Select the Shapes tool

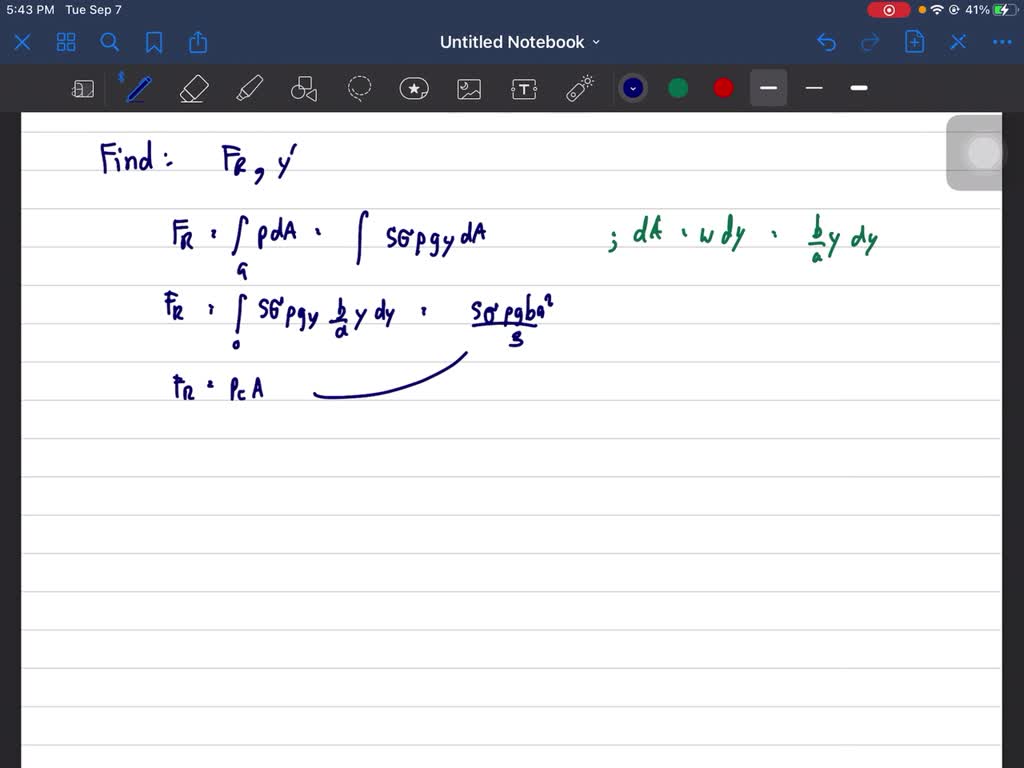[304, 89]
